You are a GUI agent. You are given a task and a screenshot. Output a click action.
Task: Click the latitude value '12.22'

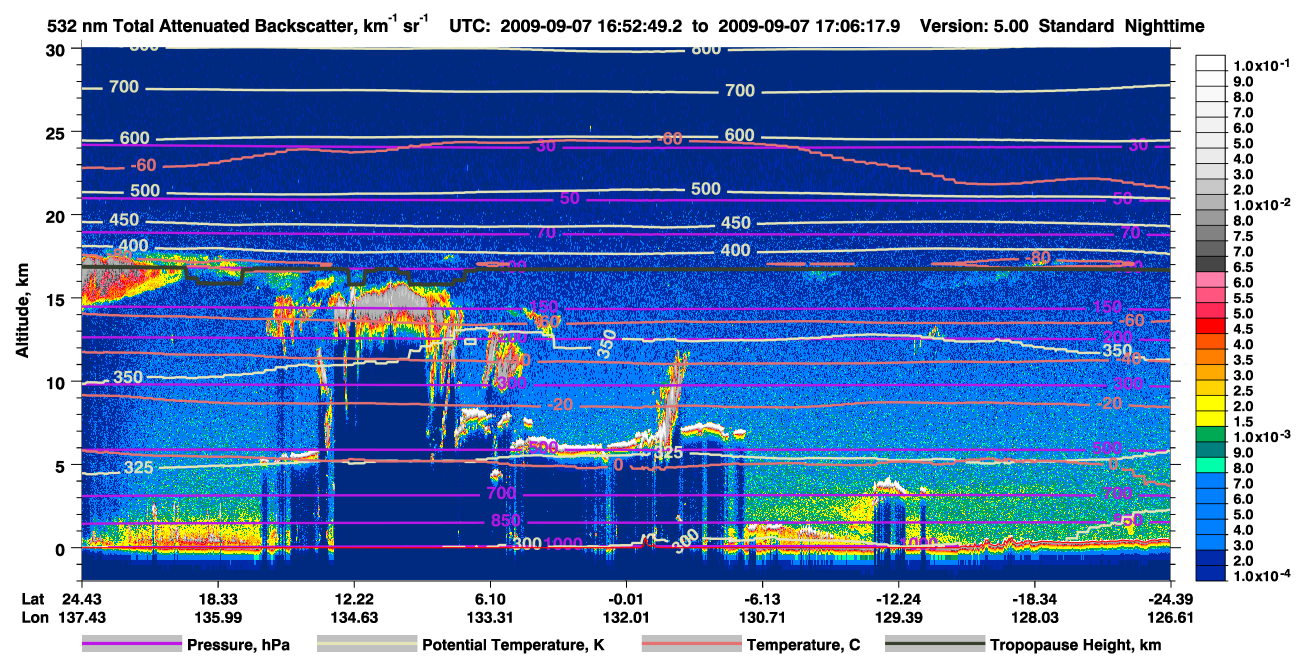pyautogui.click(x=353, y=598)
